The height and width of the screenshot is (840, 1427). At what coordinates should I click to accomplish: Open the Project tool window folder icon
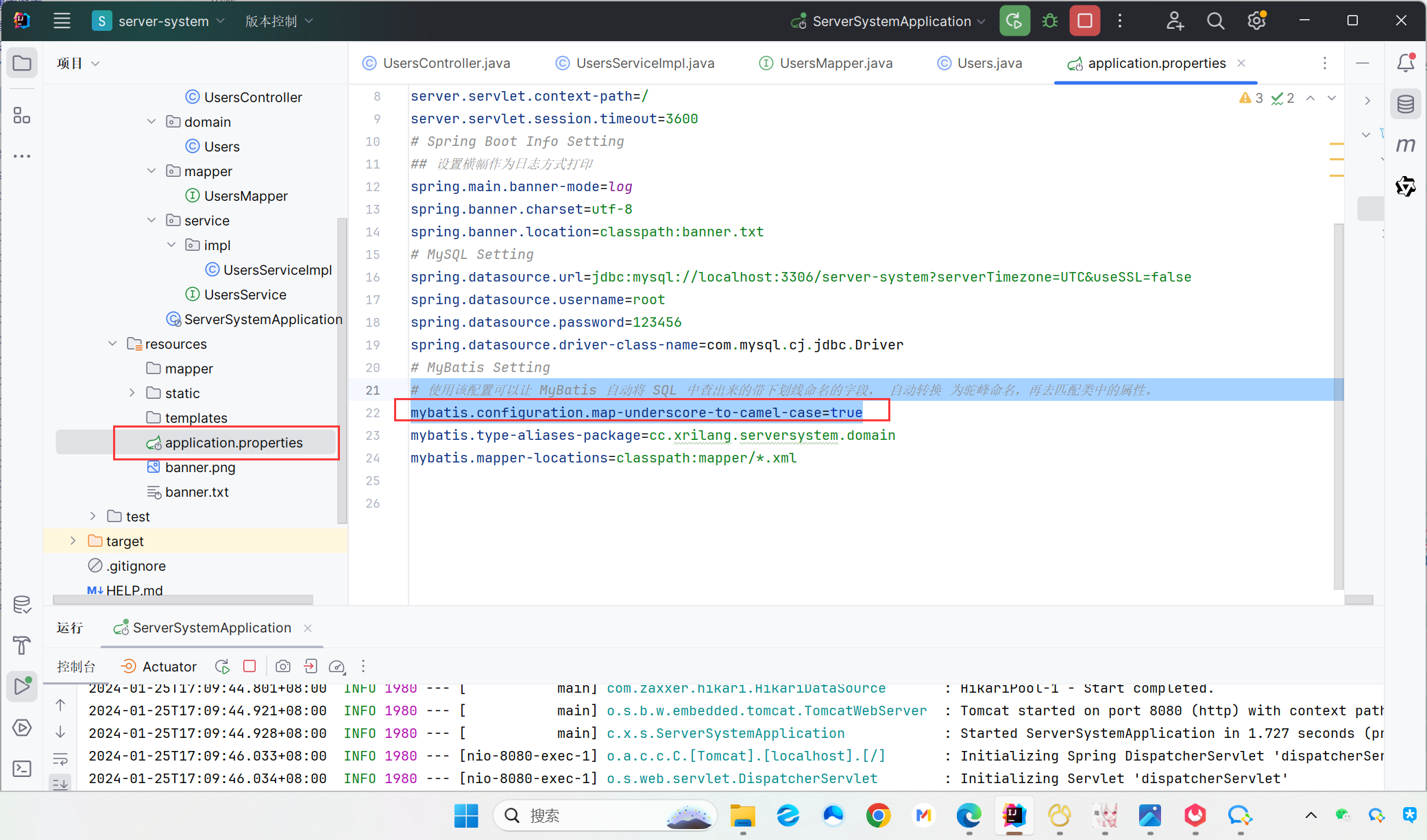[22, 64]
